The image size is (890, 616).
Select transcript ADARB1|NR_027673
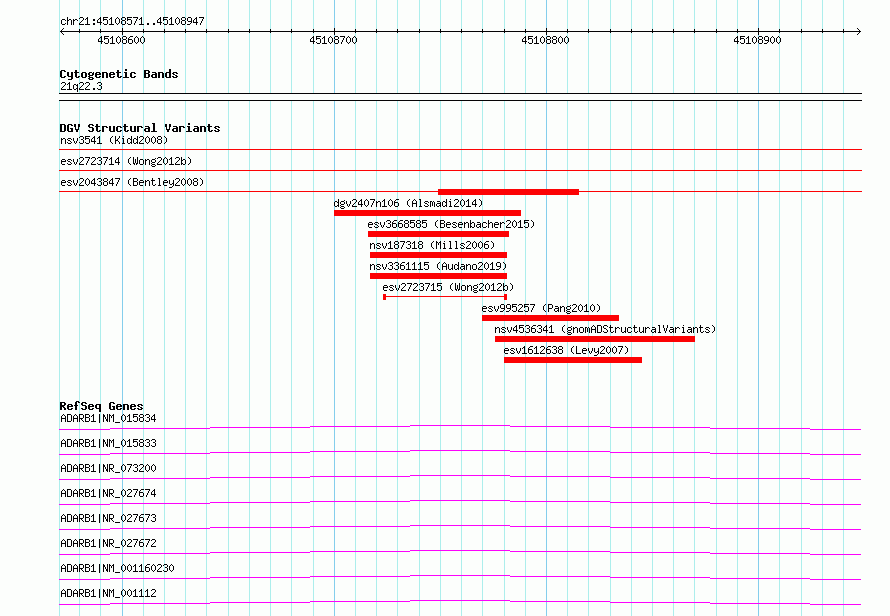pyautogui.click(x=108, y=518)
